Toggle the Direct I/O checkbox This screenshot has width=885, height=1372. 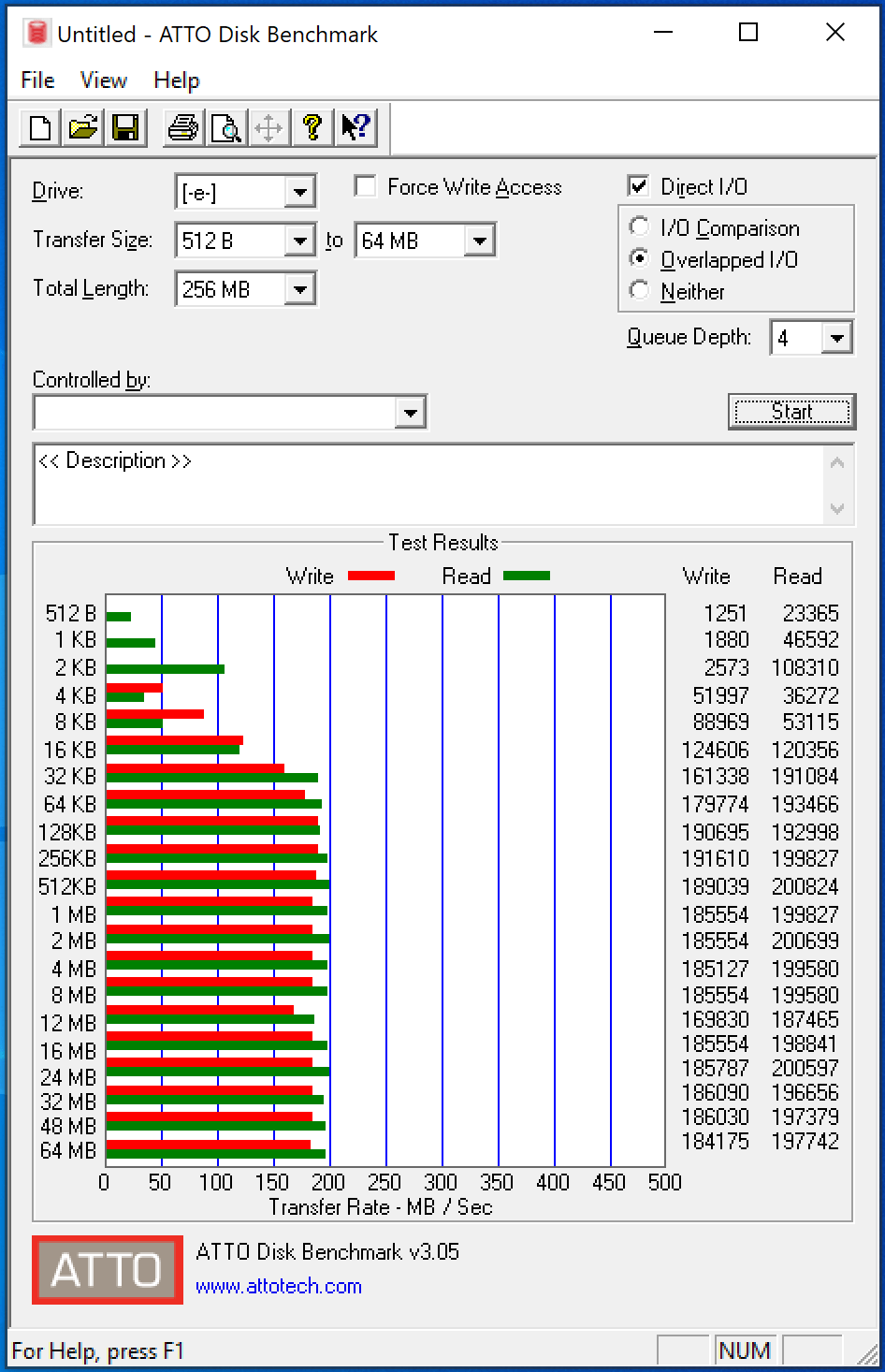pos(639,185)
